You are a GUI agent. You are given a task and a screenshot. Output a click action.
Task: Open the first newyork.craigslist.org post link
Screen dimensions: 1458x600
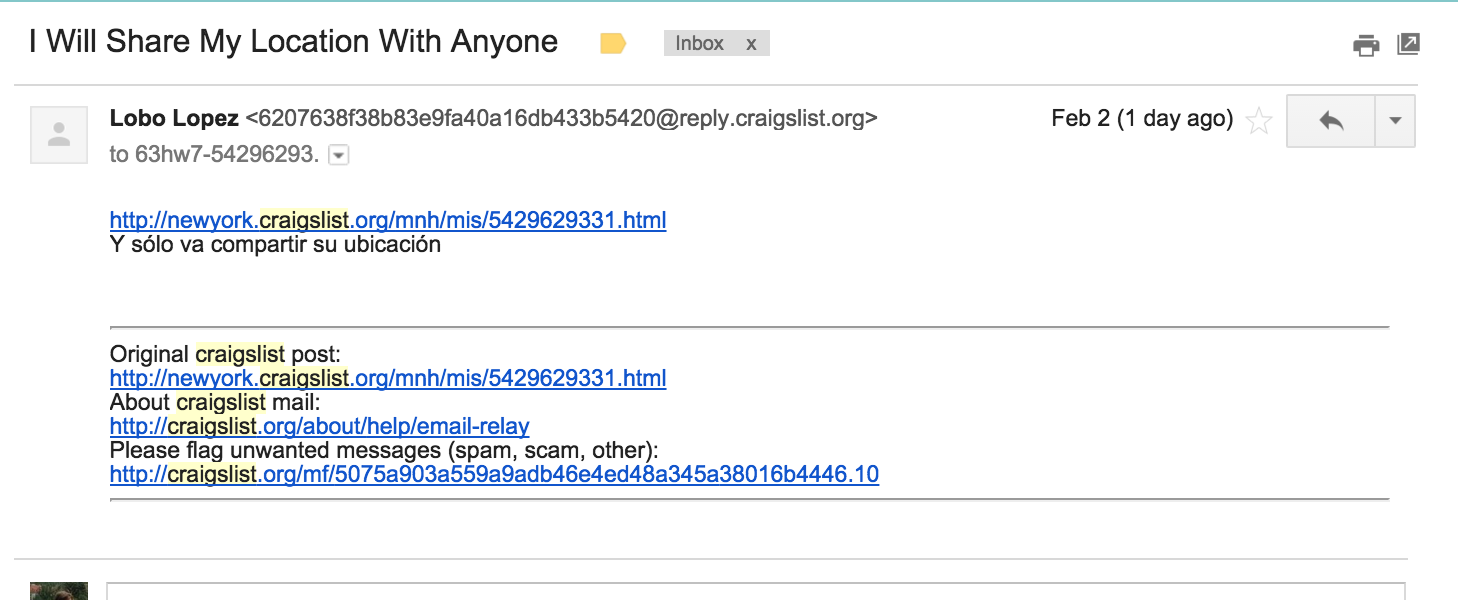point(388,220)
